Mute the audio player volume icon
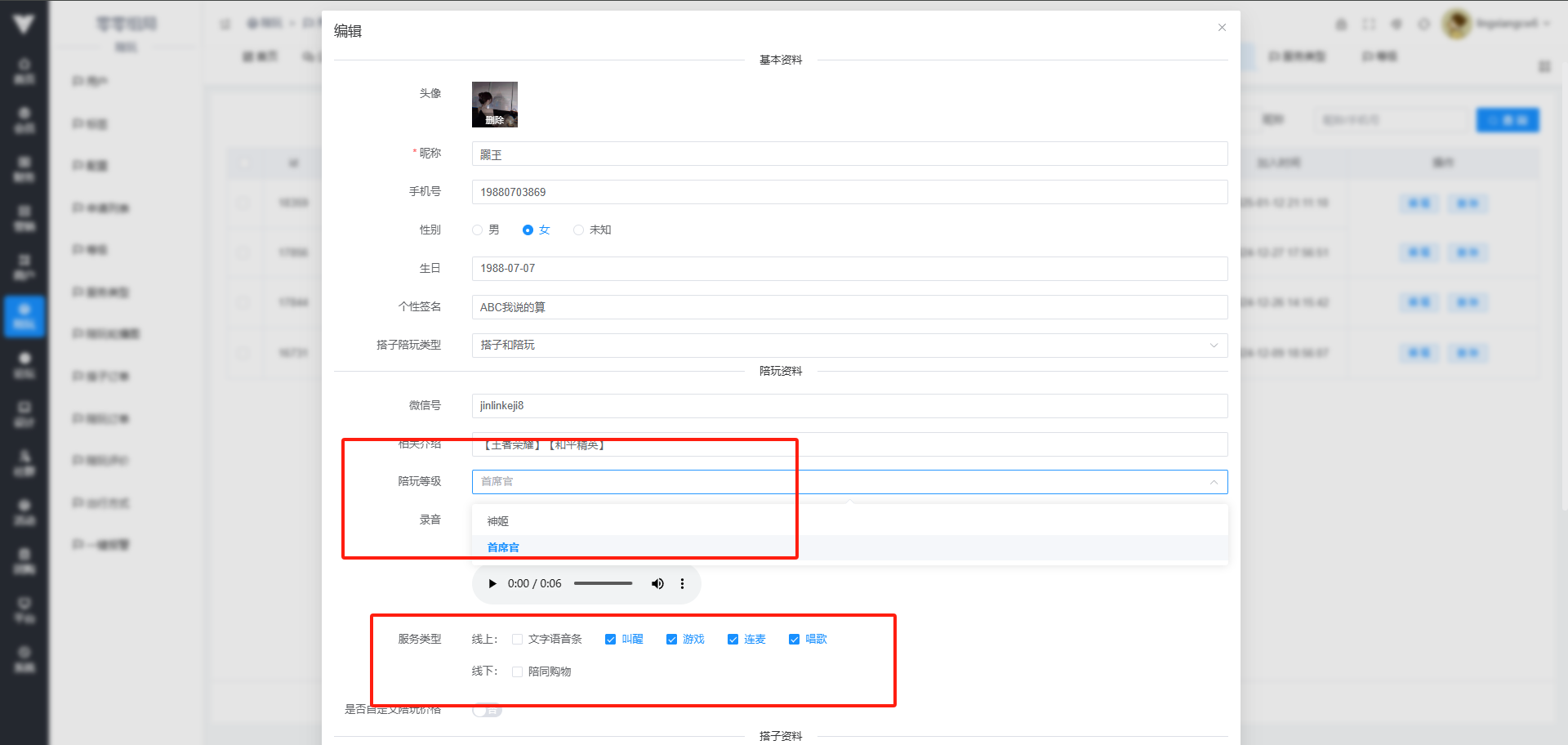1568x745 pixels. (x=657, y=584)
